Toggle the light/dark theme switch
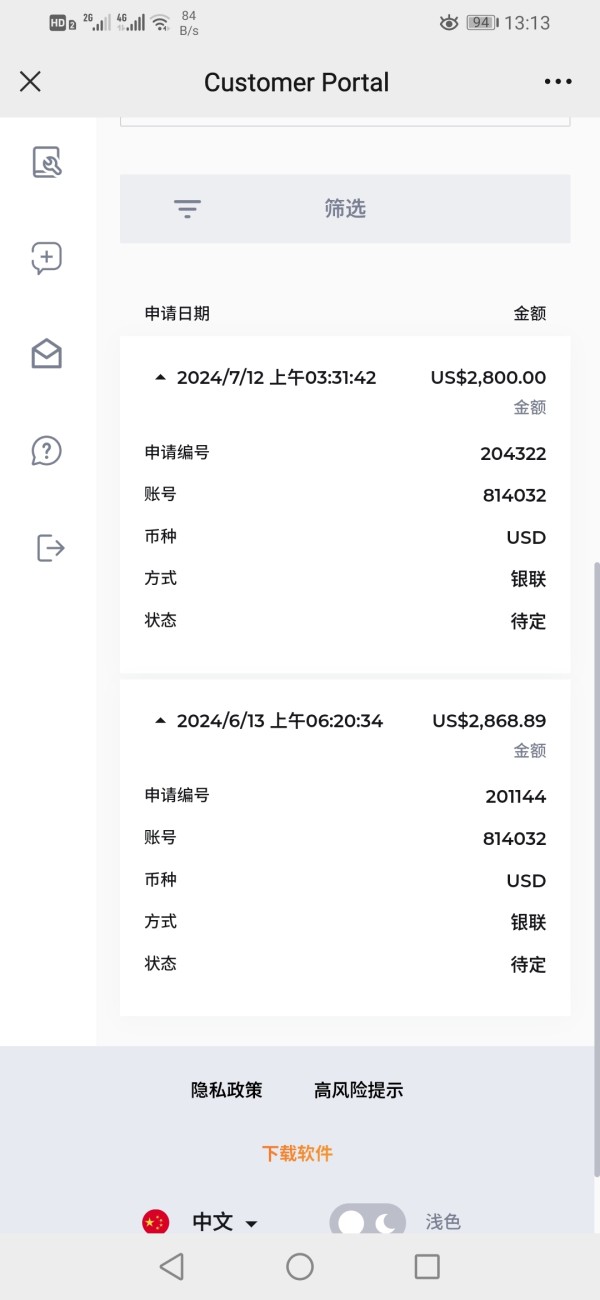This screenshot has height=1300, width=600. (367, 1222)
